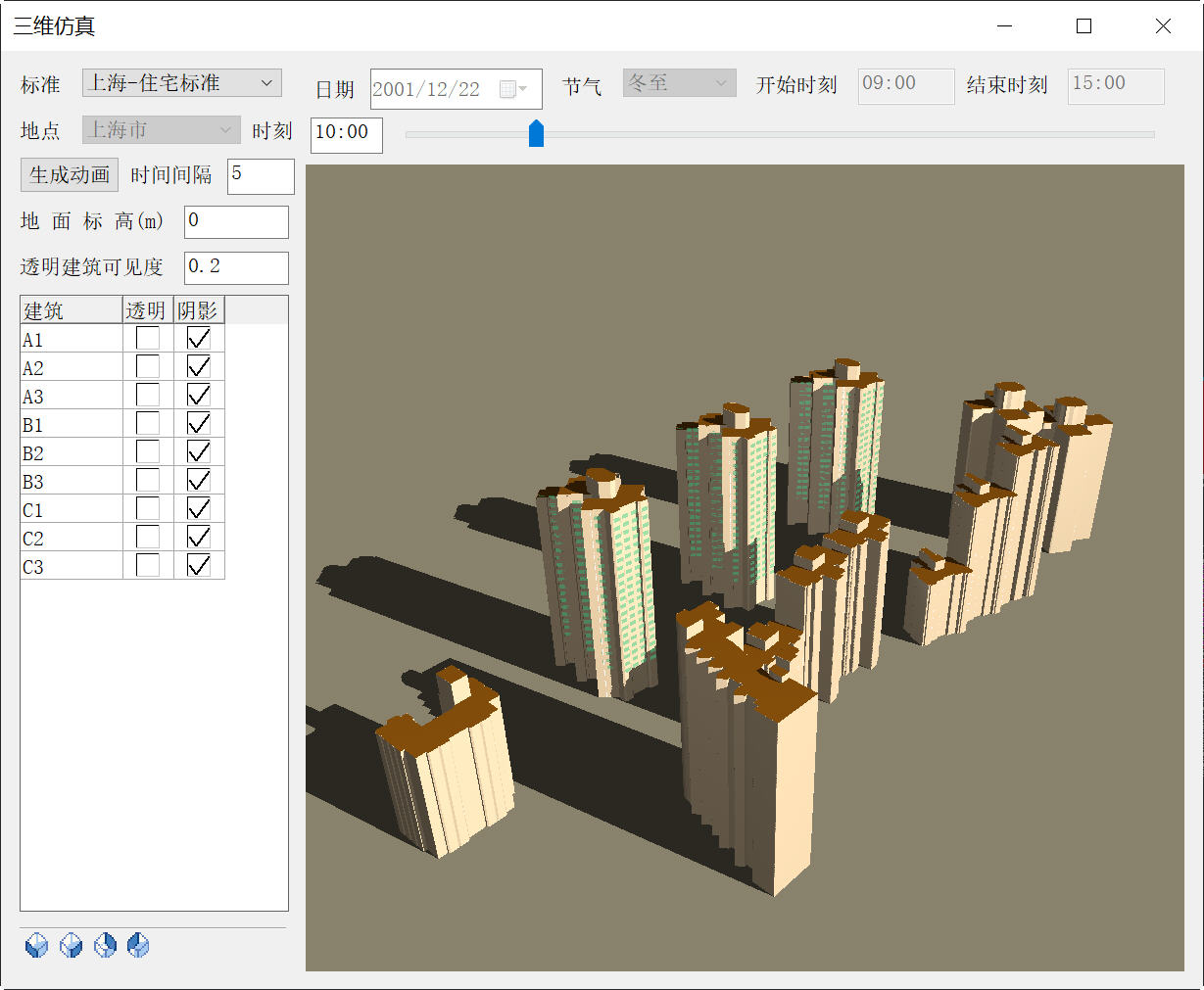The height and width of the screenshot is (990, 1204).
Task: Disable 阴影 checkbox for building B3
Action: click(199, 481)
